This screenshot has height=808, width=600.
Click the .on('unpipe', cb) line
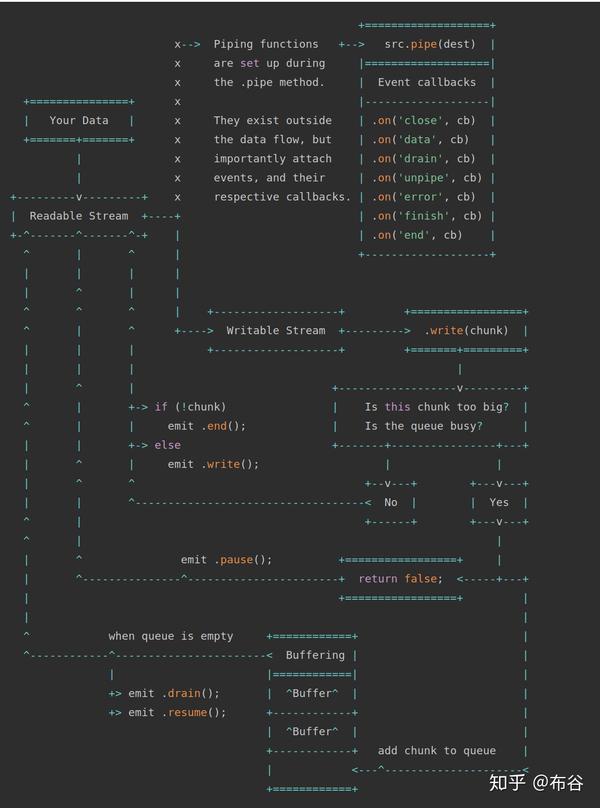427,178
